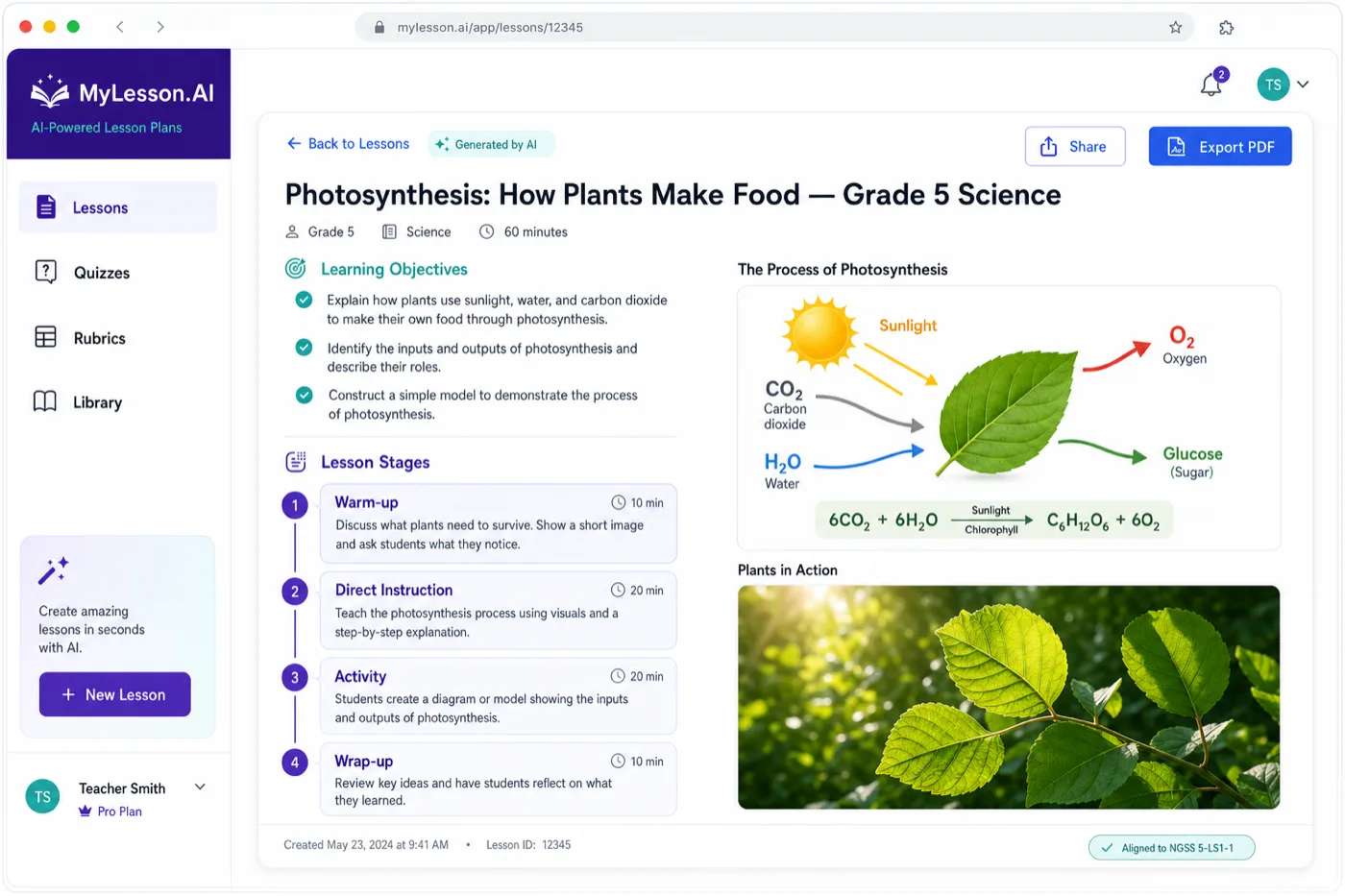Viewport: 1345px width, 896px height.
Task: Click the Lessons document icon
Action: click(46, 206)
